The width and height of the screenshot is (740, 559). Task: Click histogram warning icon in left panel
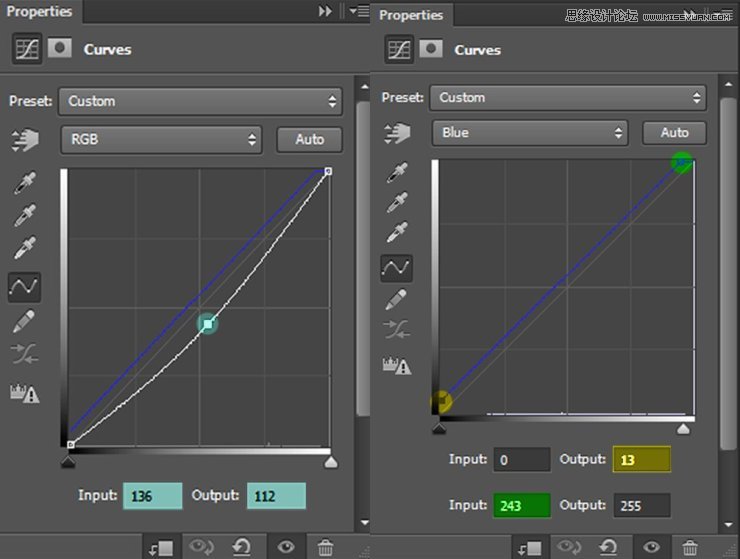tap(25, 393)
